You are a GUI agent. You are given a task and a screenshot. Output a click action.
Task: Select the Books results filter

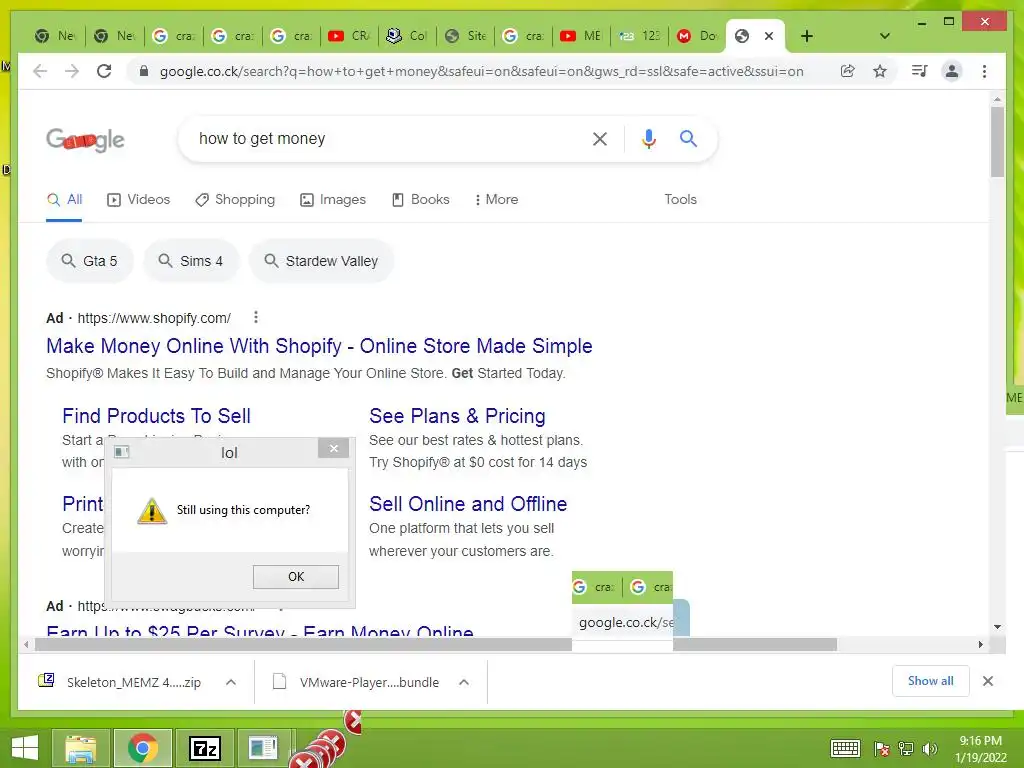tap(421, 199)
